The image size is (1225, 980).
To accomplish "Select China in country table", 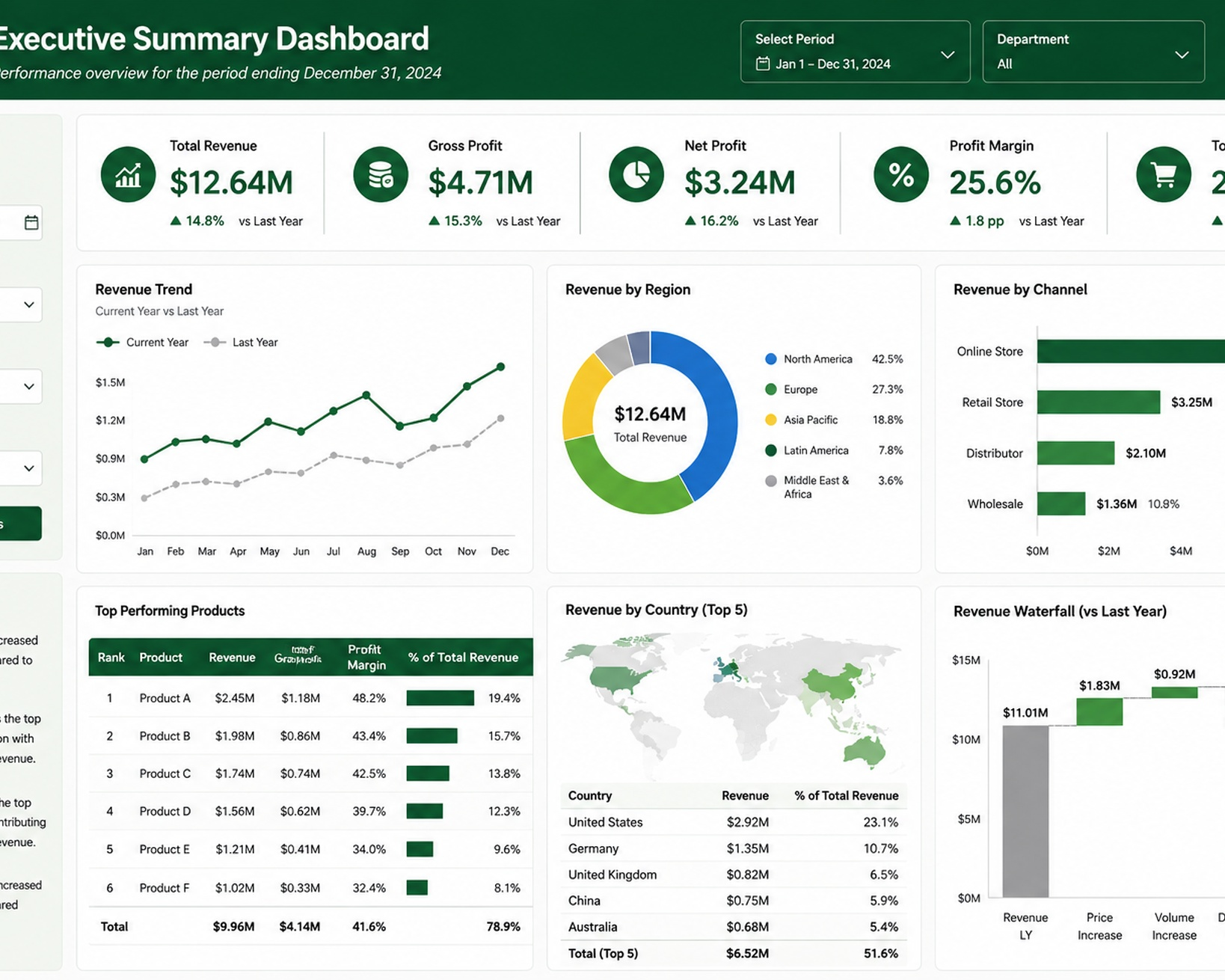I will [x=584, y=901].
